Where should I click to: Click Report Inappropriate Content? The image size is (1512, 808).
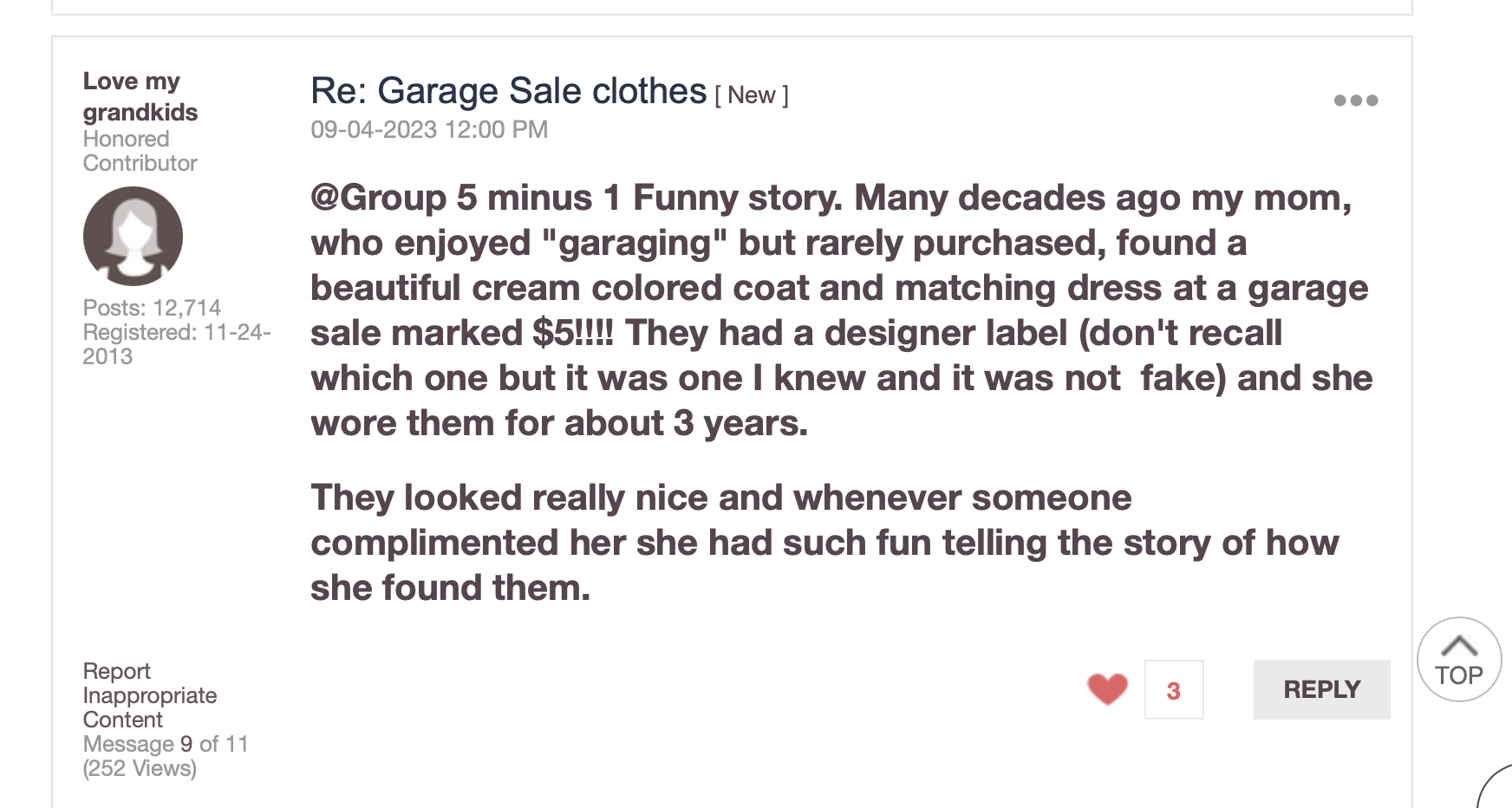tap(149, 695)
